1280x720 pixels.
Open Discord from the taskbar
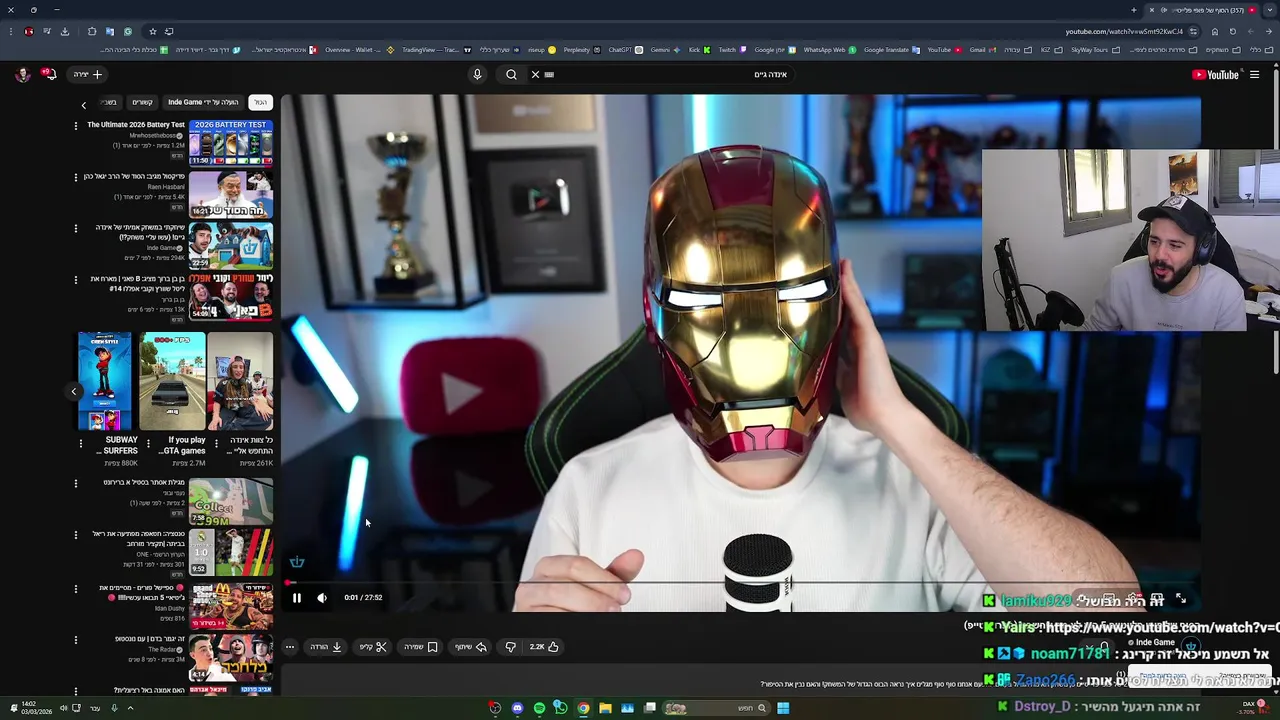coord(517,708)
